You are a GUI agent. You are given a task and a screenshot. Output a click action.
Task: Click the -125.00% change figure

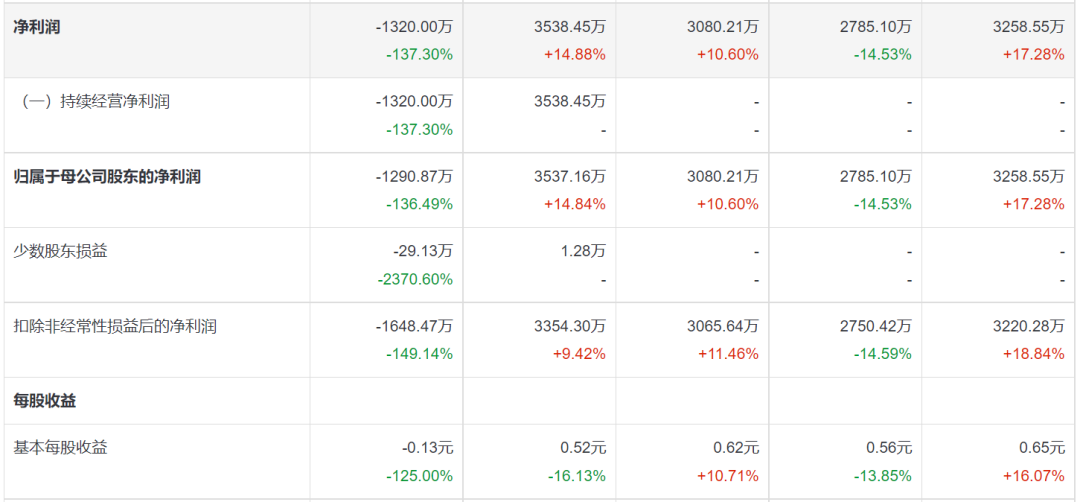[419, 476]
